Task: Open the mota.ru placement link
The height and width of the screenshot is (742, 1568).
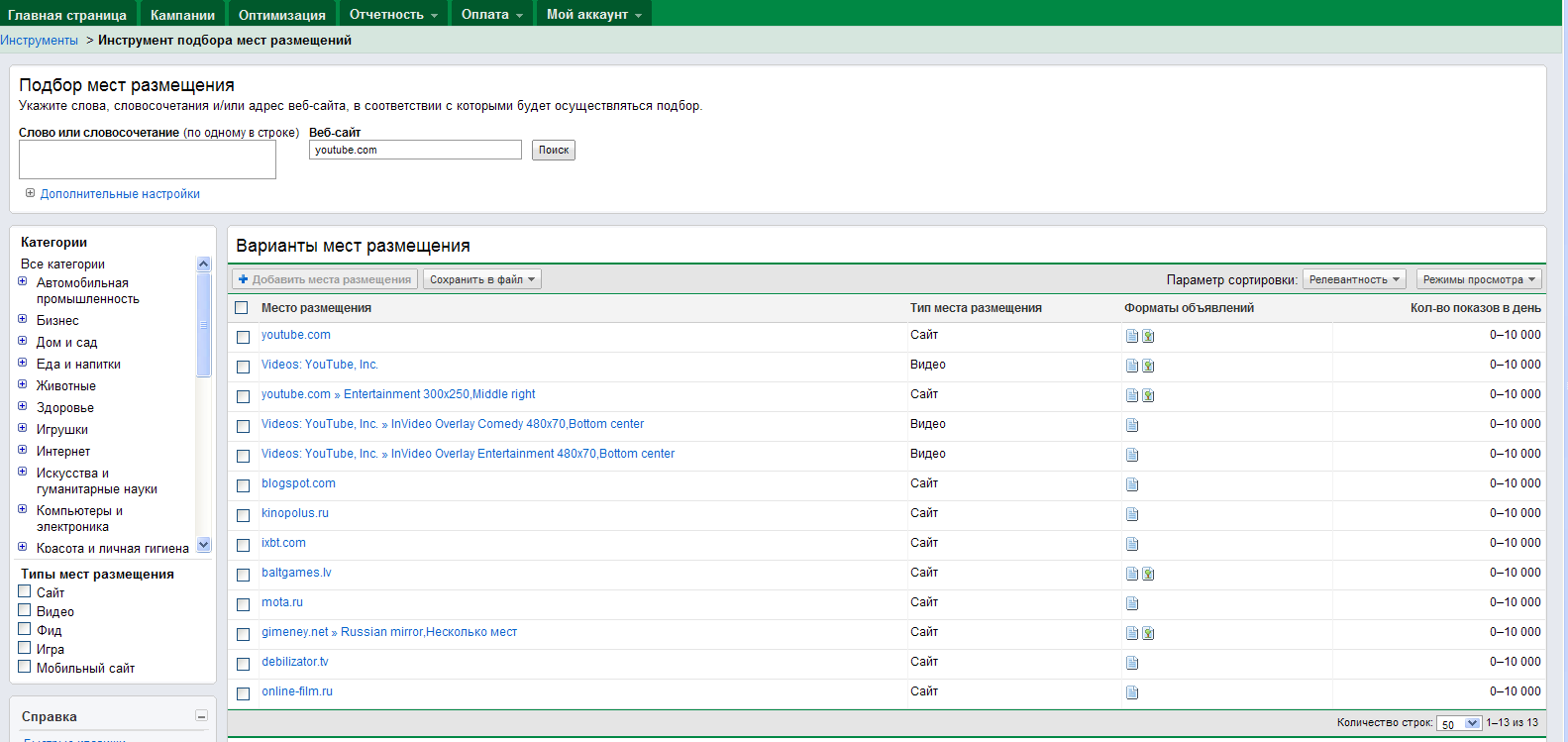Action: 282,602
